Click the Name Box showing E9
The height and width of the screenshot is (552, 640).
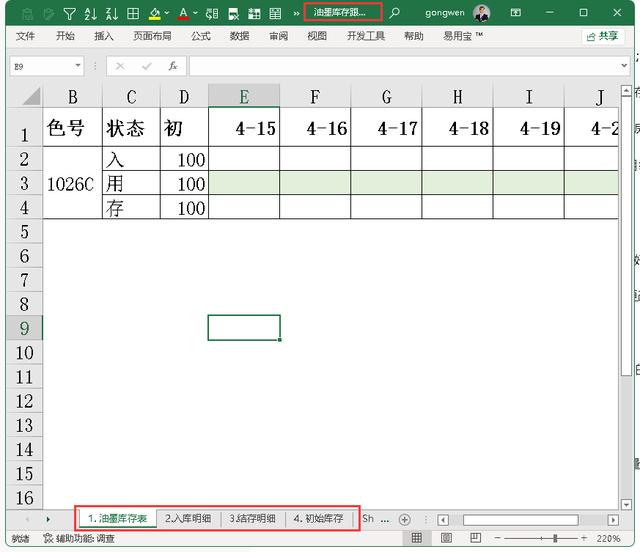(x=42, y=66)
